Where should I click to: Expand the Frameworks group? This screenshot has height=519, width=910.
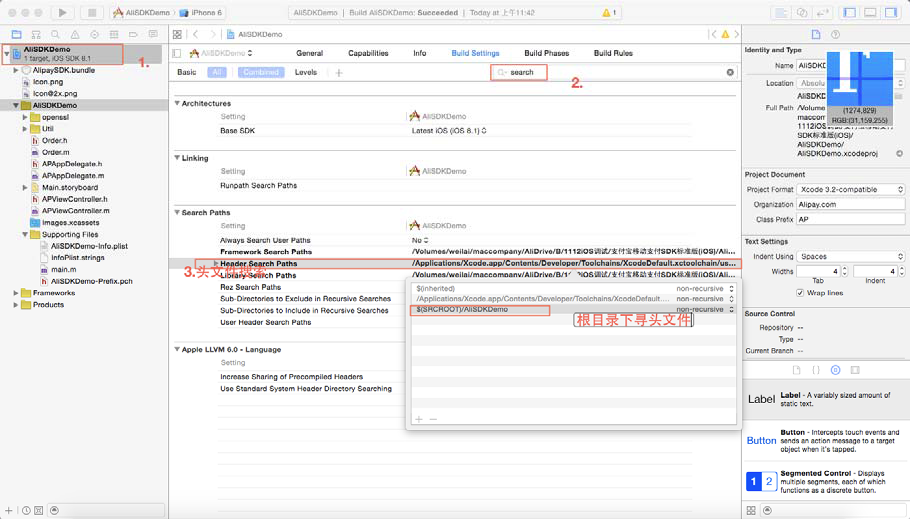pyautogui.click(x=16, y=293)
